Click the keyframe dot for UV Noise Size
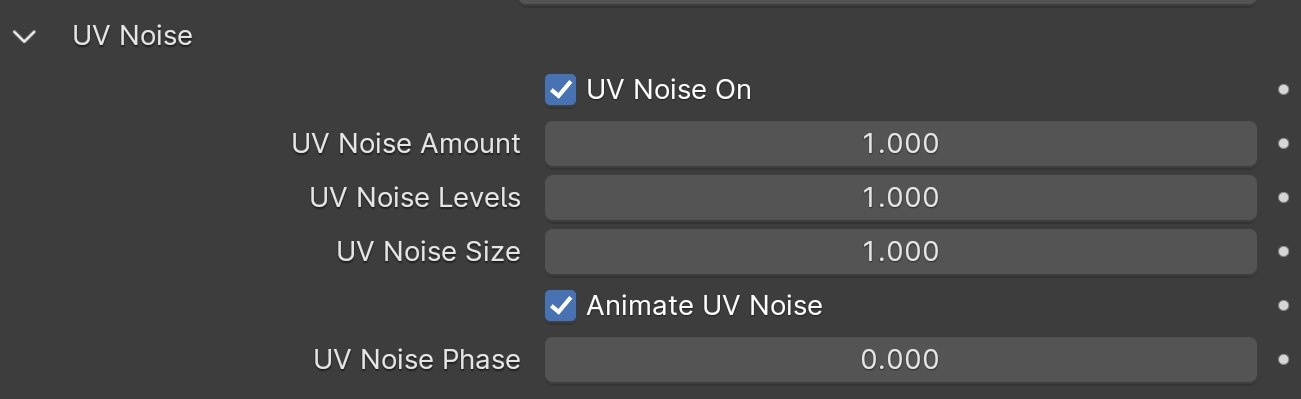 pyautogui.click(x=1283, y=252)
